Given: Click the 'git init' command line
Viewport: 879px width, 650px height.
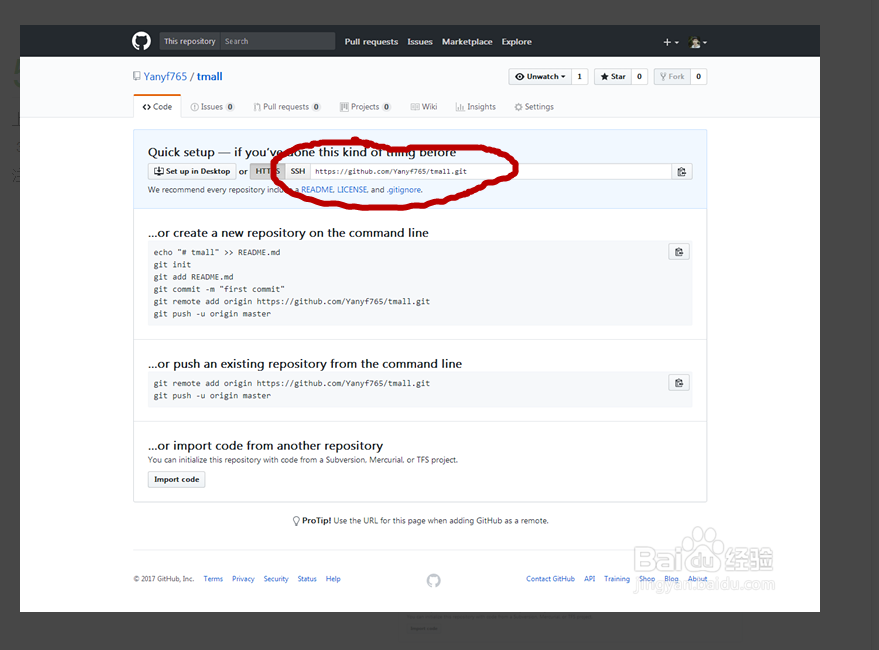Looking at the screenshot, I should 173,265.
